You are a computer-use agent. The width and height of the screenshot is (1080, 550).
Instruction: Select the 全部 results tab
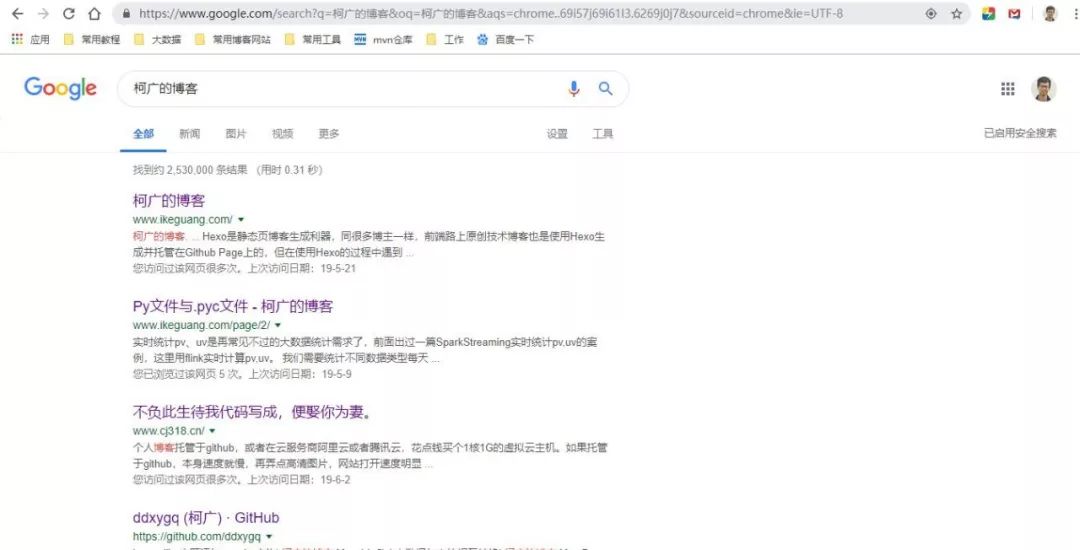(x=143, y=134)
